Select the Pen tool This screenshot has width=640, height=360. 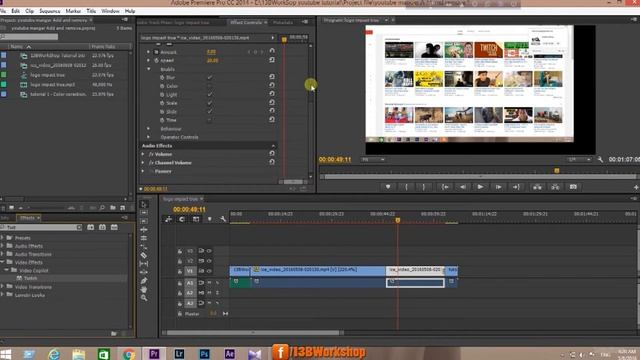pyautogui.click(x=144, y=281)
